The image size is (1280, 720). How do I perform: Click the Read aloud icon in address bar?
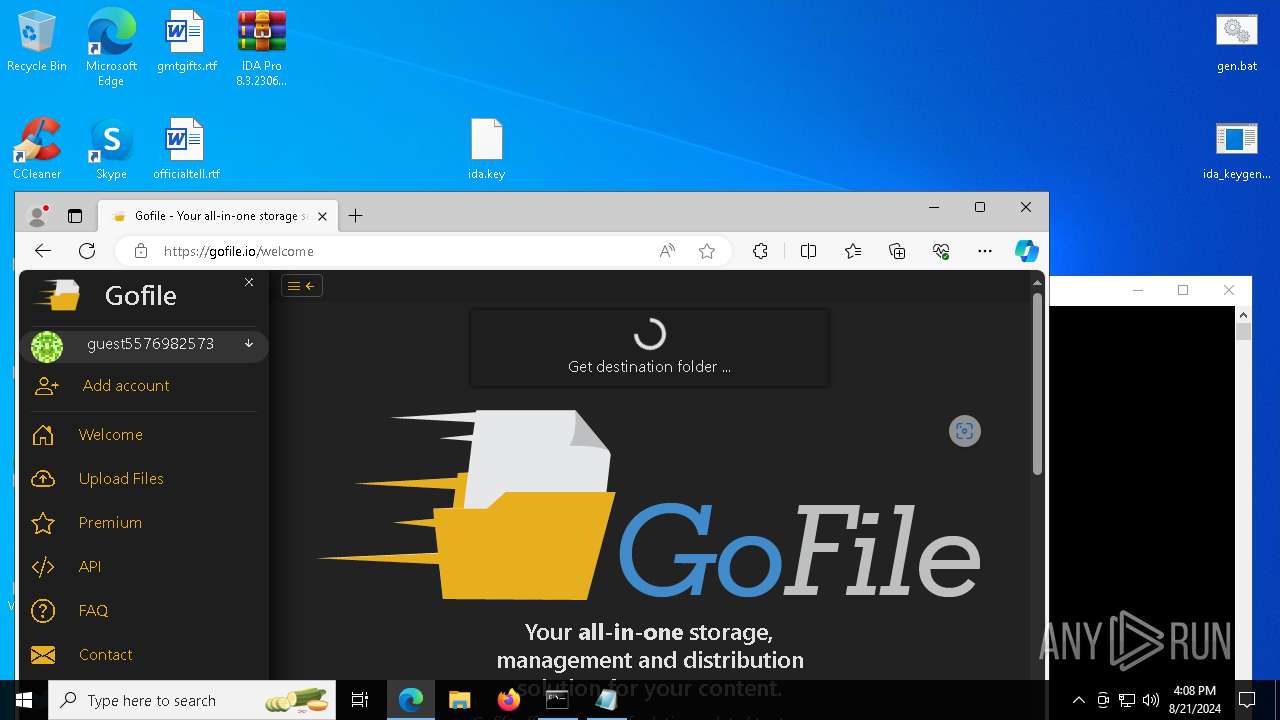[x=667, y=251]
